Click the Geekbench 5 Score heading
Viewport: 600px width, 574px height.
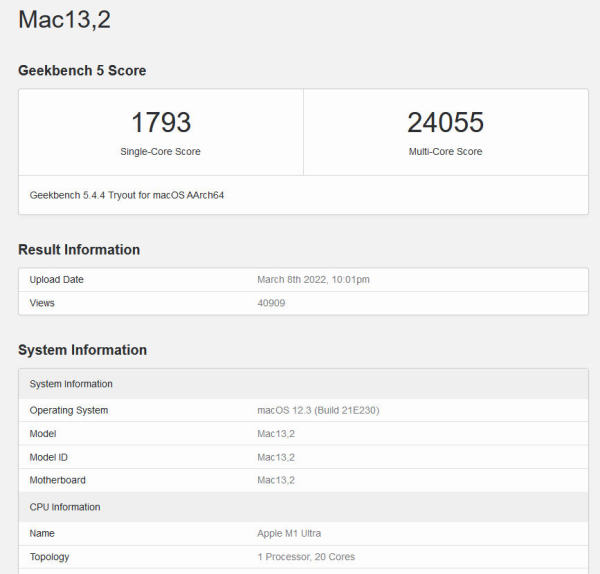tap(82, 70)
